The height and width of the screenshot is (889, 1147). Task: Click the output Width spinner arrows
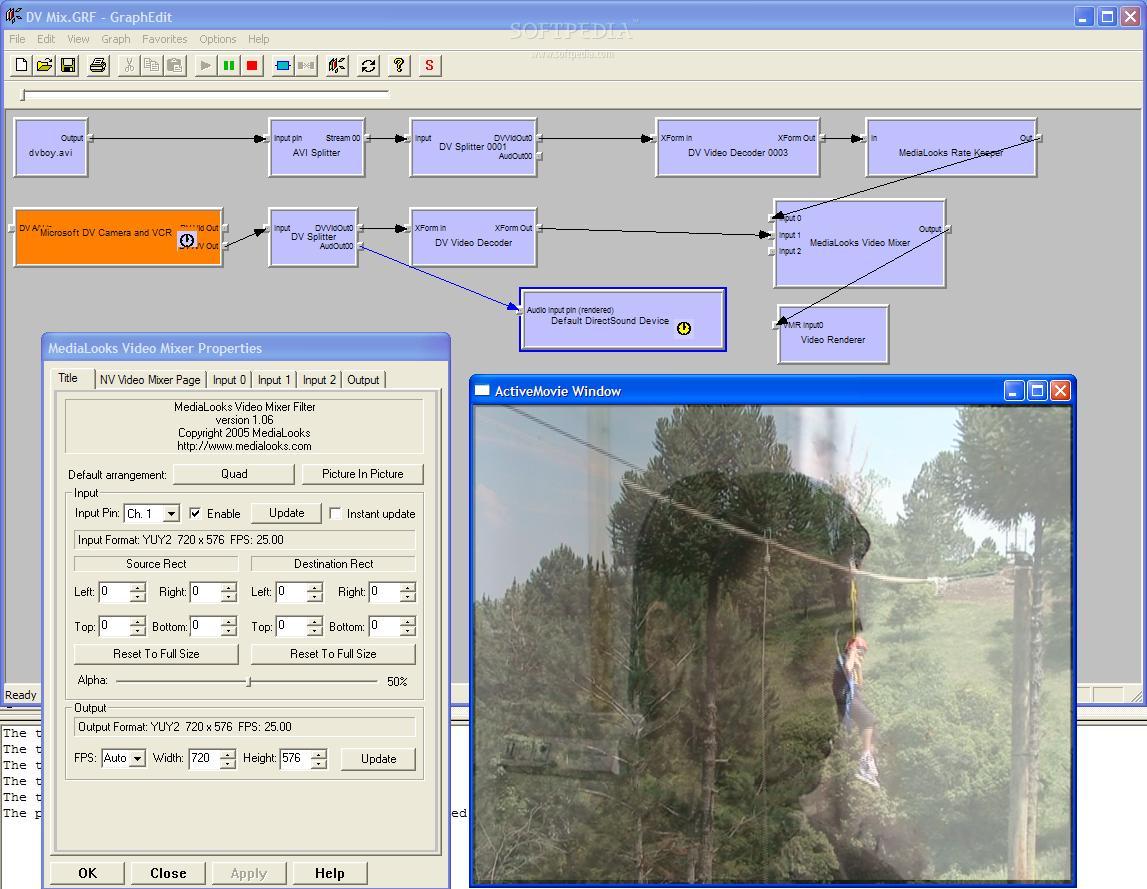(x=227, y=759)
